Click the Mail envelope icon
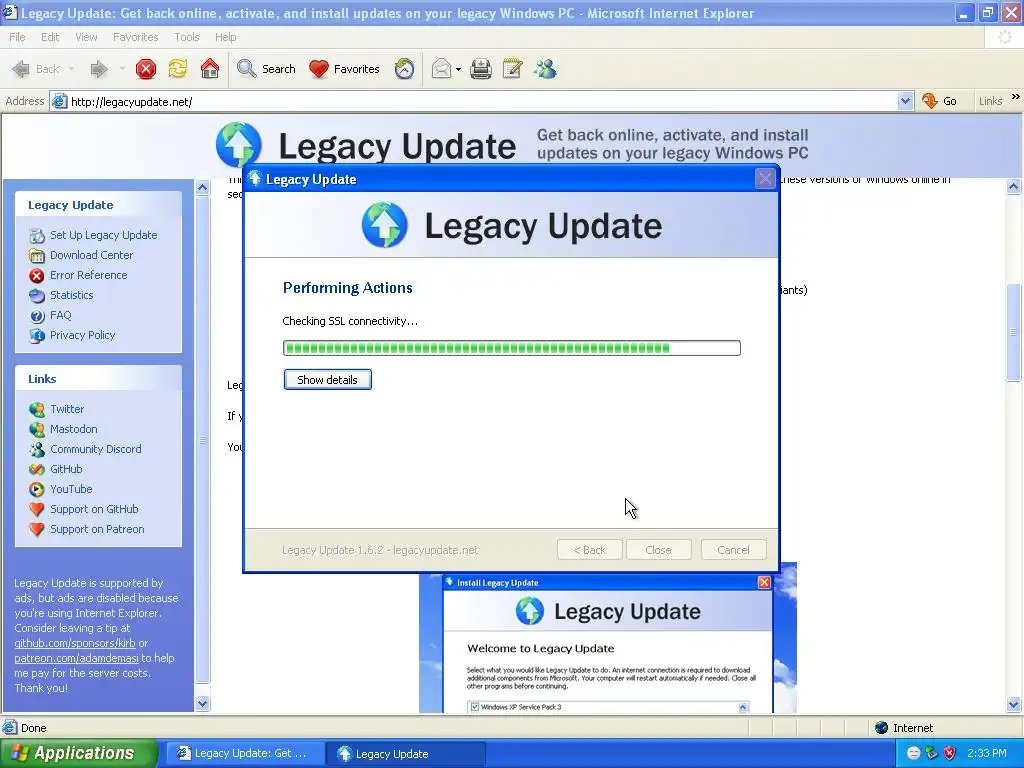This screenshot has height=768, width=1024. coord(441,69)
